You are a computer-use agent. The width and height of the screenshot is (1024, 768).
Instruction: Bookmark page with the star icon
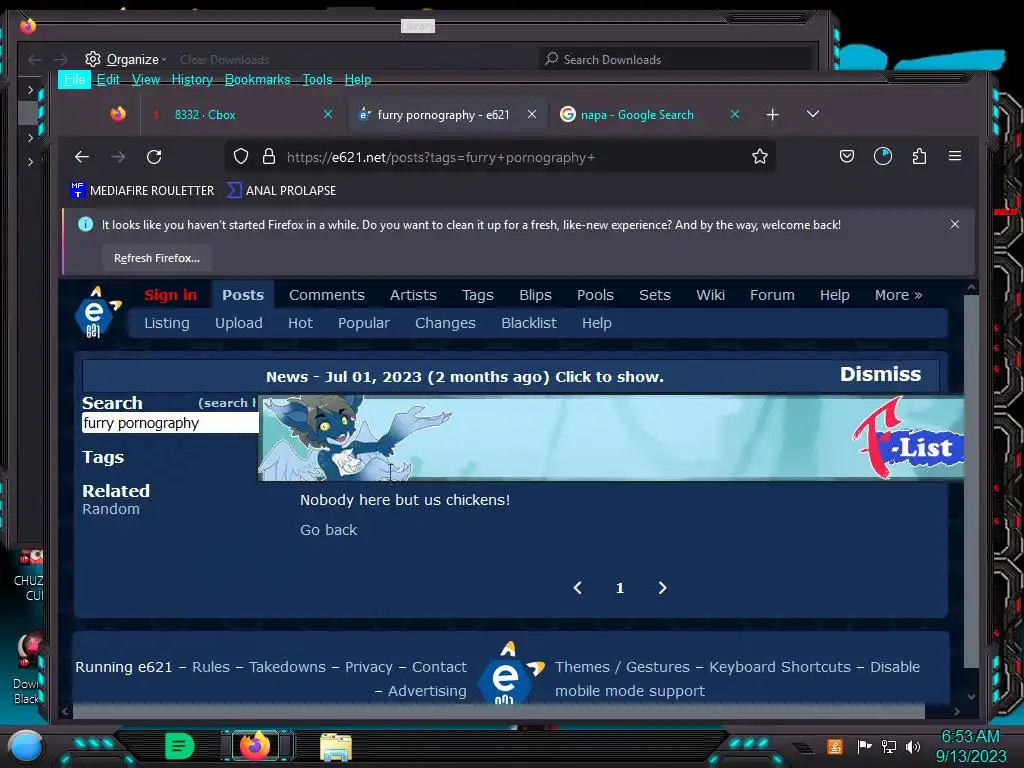click(760, 157)
